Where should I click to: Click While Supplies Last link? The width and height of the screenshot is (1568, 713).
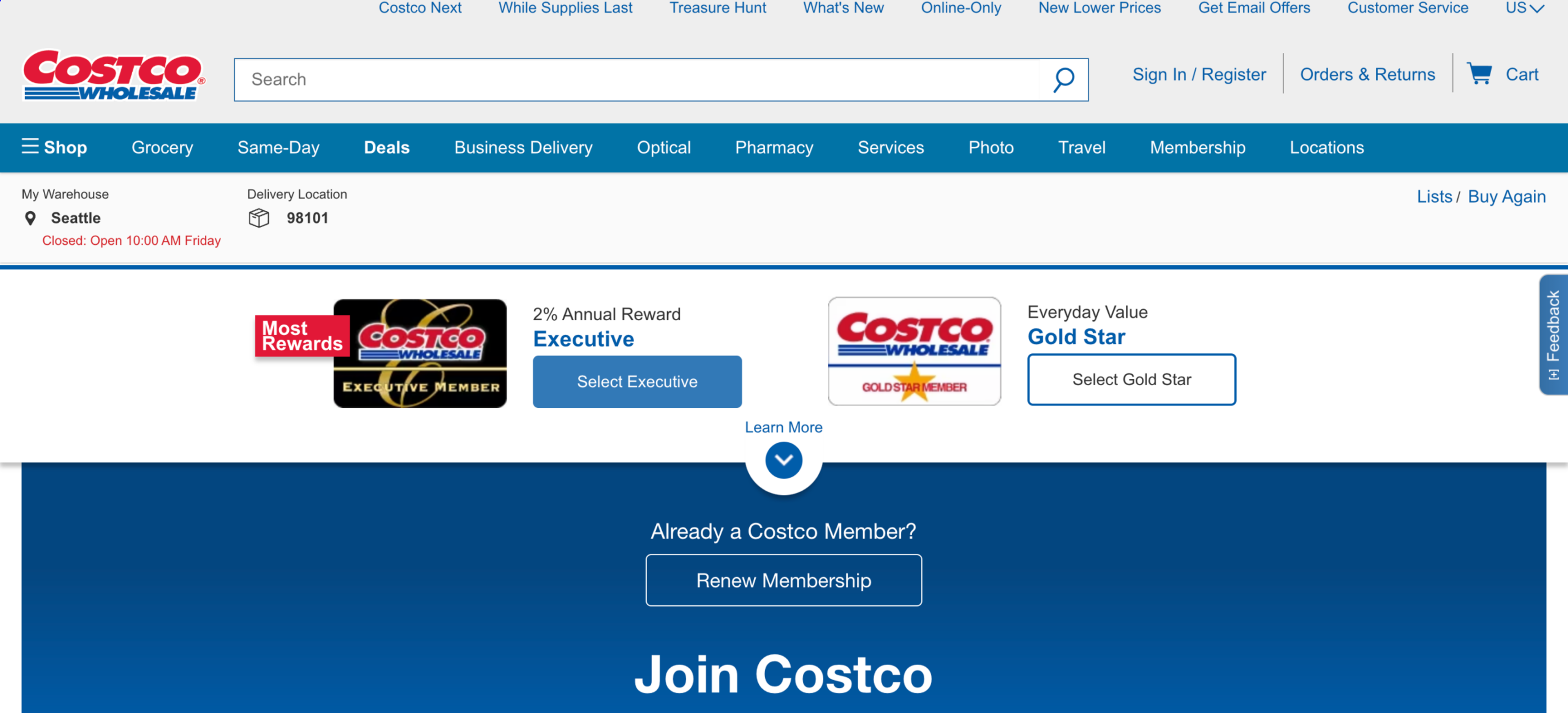click(566, 8)
